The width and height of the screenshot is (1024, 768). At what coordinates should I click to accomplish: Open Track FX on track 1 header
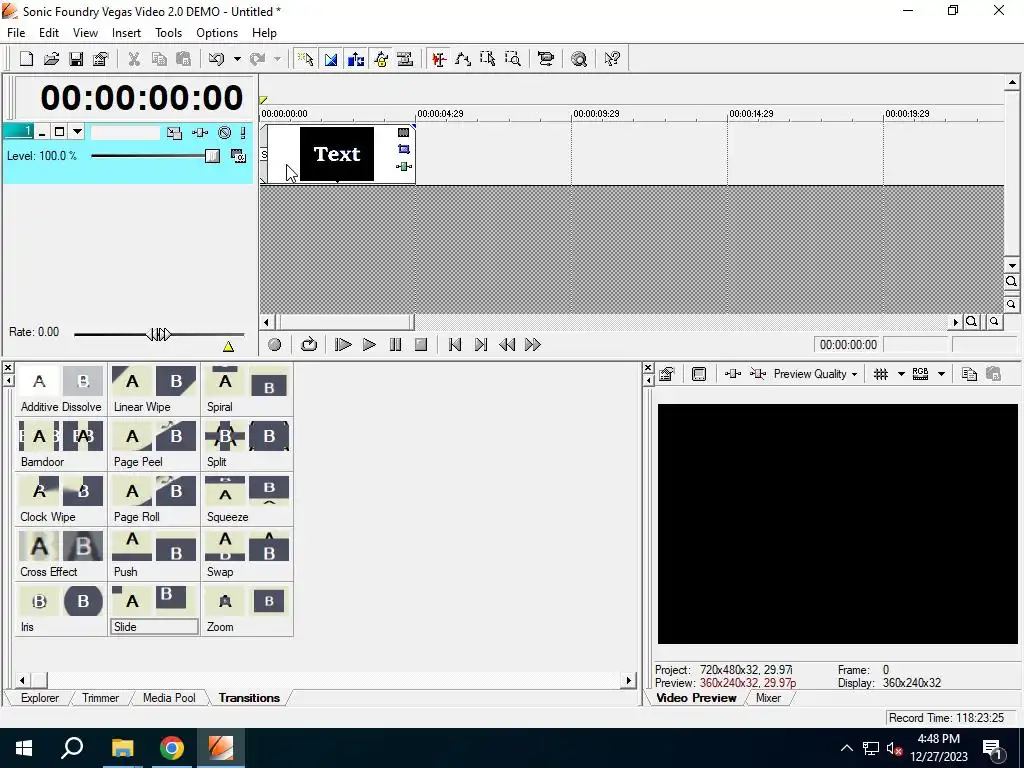200,133
